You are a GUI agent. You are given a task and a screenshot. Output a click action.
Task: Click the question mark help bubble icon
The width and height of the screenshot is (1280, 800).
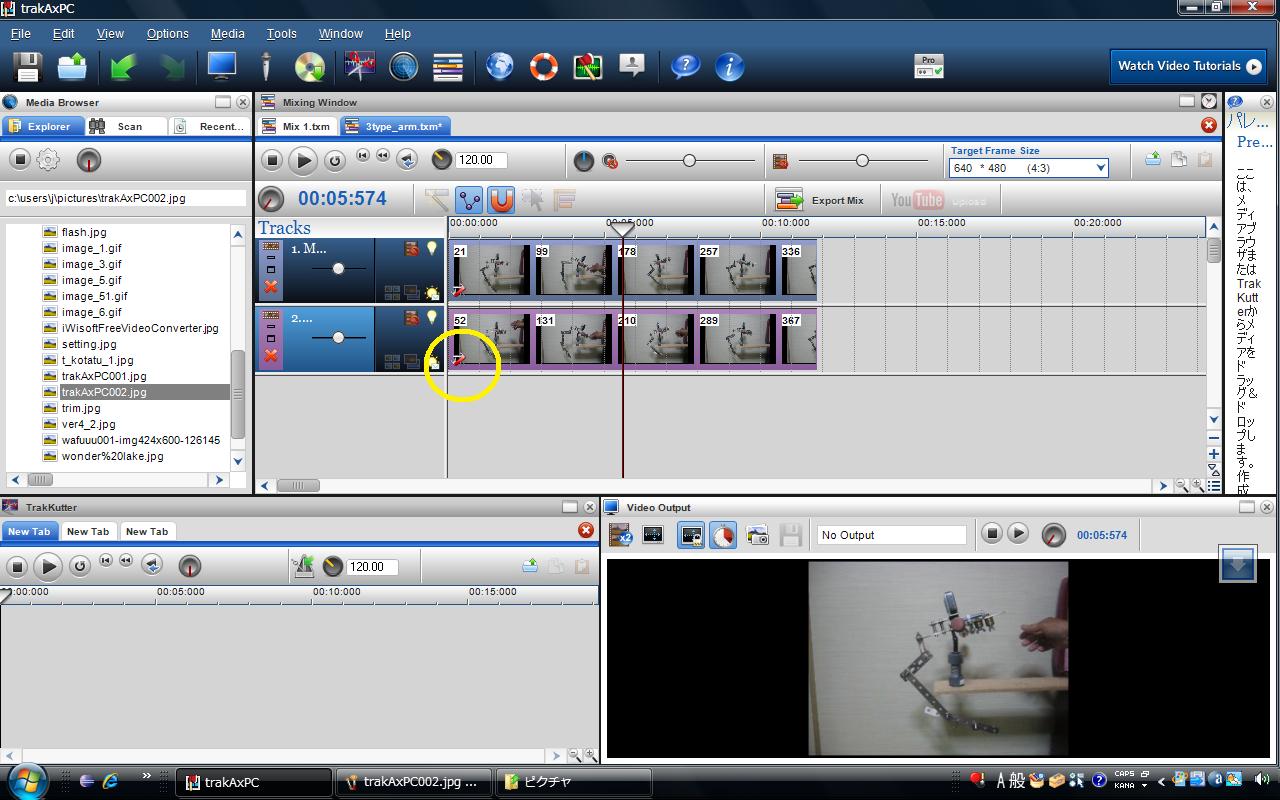pos(685,67)
